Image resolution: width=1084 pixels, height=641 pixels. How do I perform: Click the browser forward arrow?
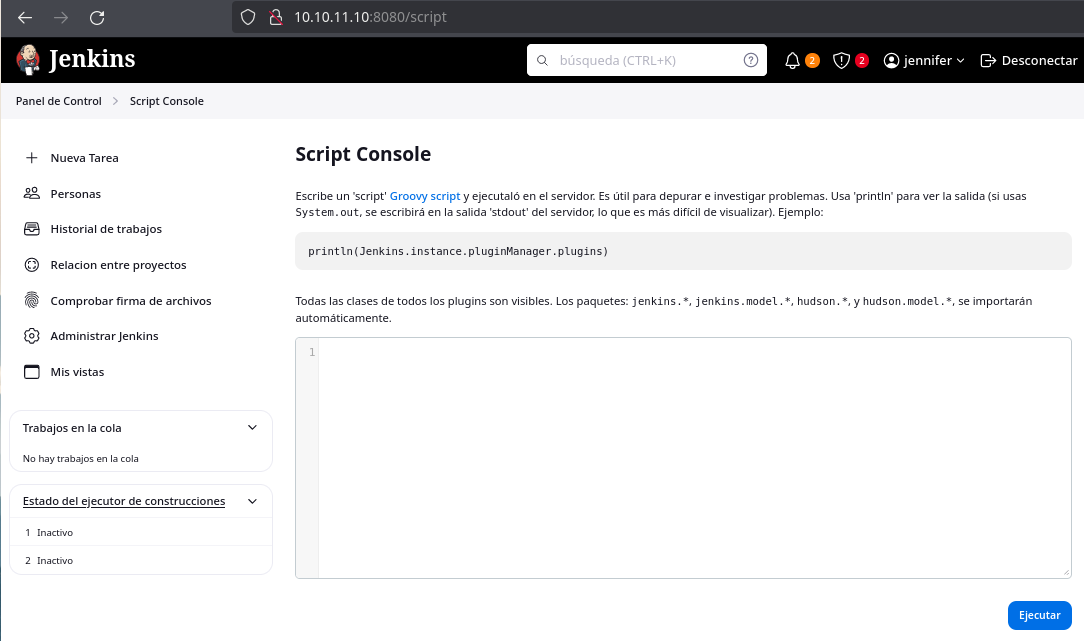(61, 17)
